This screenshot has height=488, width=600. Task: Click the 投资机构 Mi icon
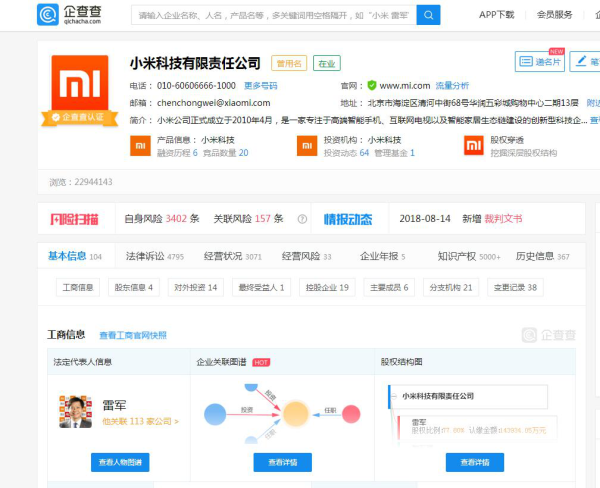coord(306,147)
